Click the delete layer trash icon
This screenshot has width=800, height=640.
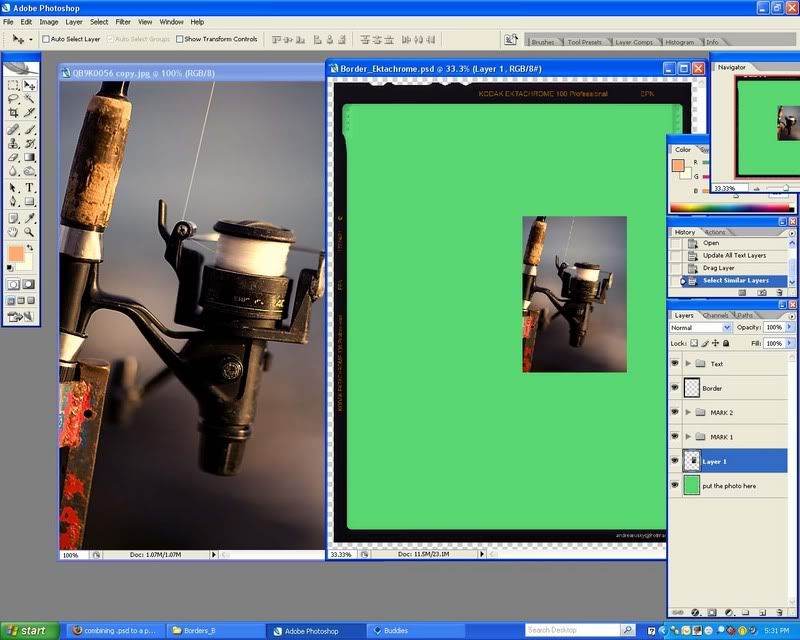click(x=778, y=612)
